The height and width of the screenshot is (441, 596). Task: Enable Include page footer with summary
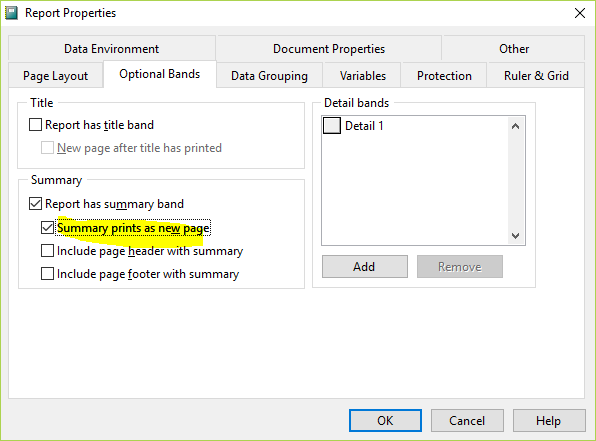pyautogui.click(x=47, y=274)
